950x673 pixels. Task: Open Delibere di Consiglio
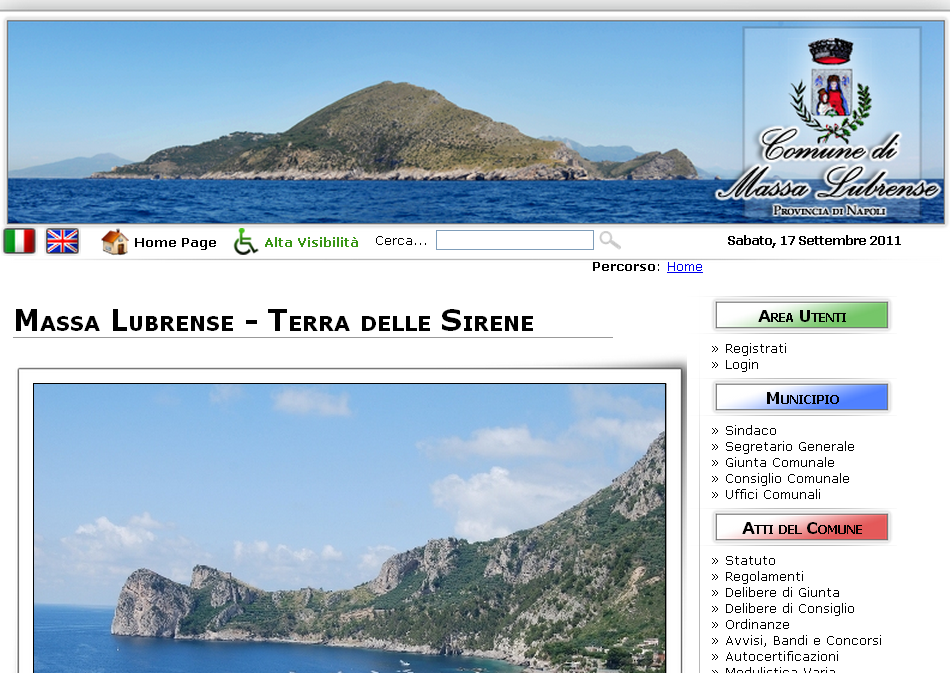[x=789, y=609]
